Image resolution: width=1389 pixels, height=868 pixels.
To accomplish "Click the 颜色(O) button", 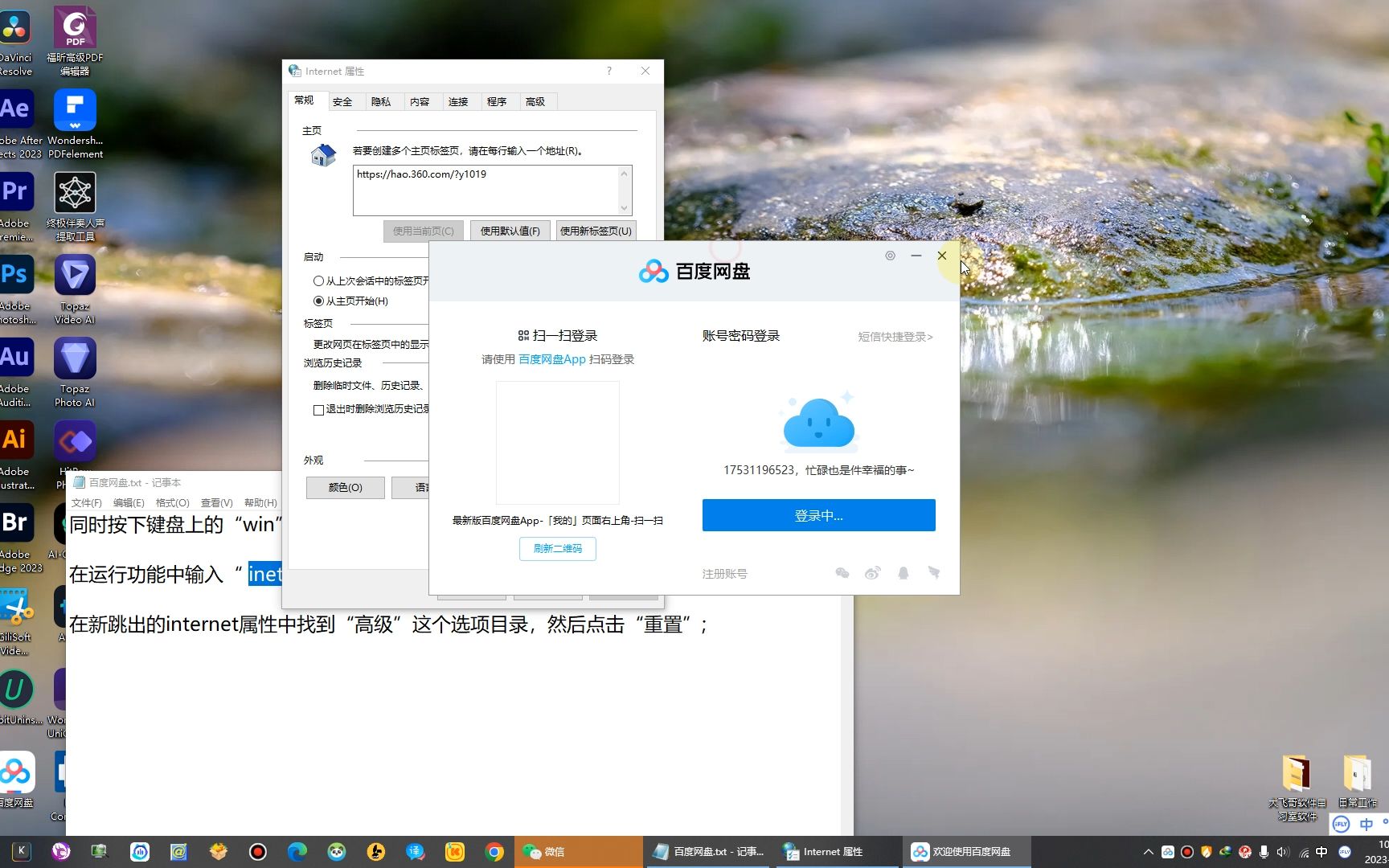I will click(x=346, y=488).
